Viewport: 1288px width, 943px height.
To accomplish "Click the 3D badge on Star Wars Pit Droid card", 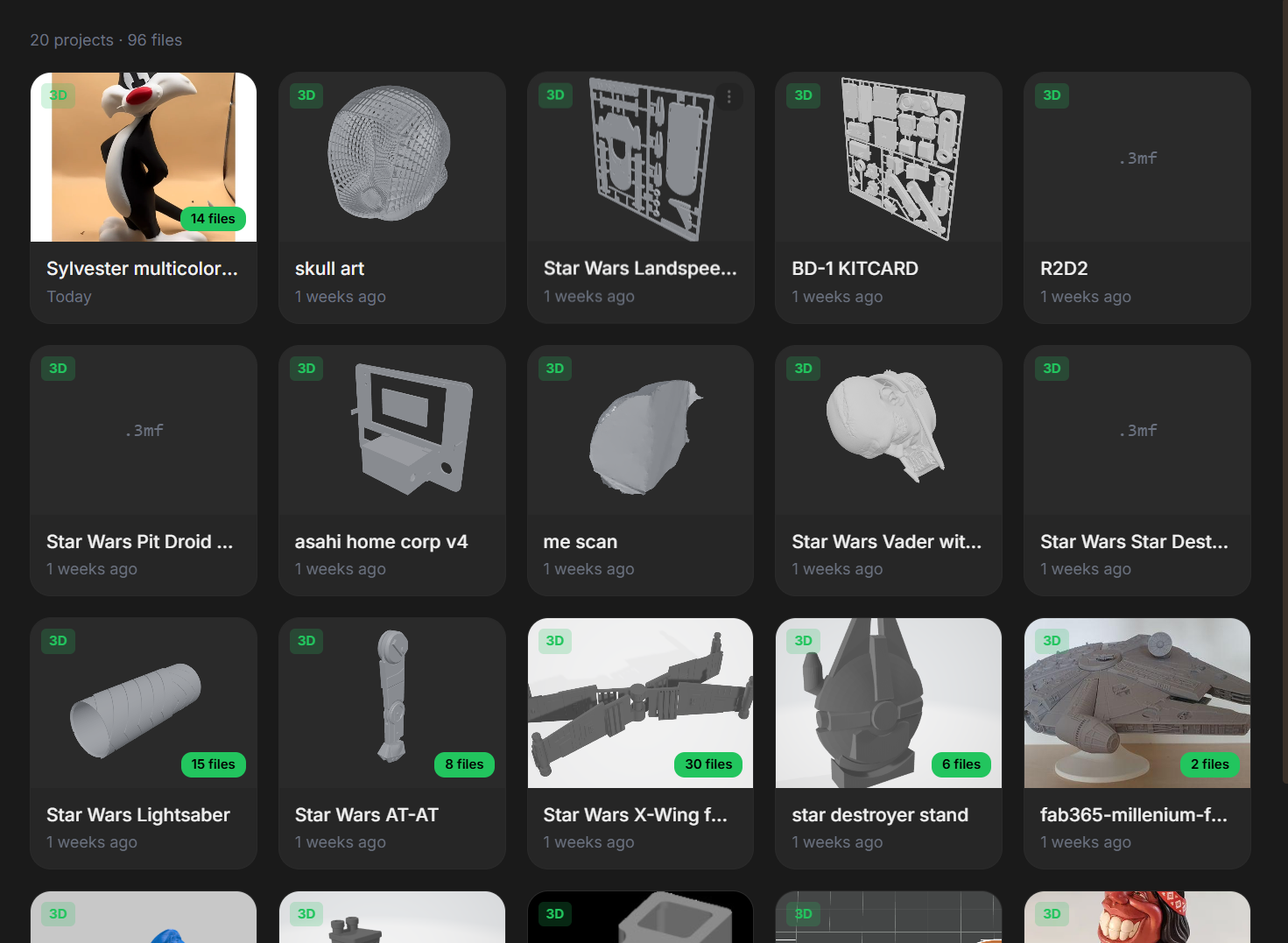I will (58, 369).
